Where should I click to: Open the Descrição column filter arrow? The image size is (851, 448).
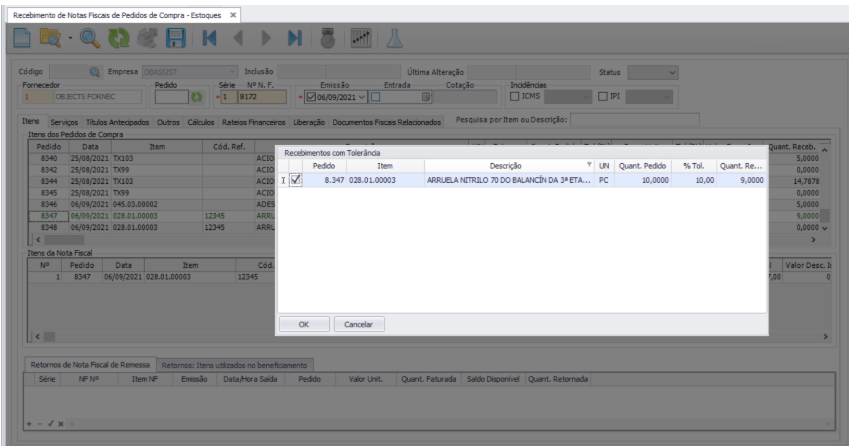590,165
